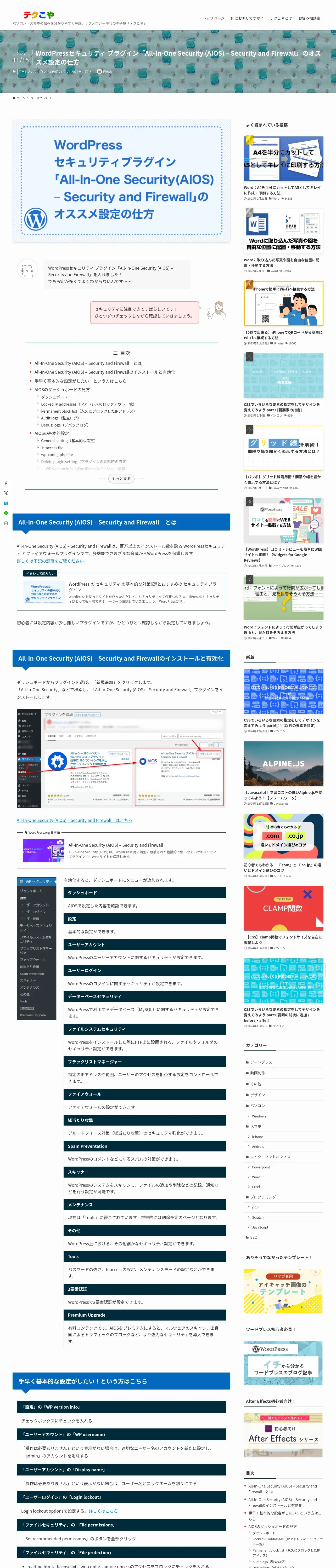Open the WordPress.org plugin card for AIOS
The image size is (336, 1568).
pyautogui.click(x=121, y=850)
